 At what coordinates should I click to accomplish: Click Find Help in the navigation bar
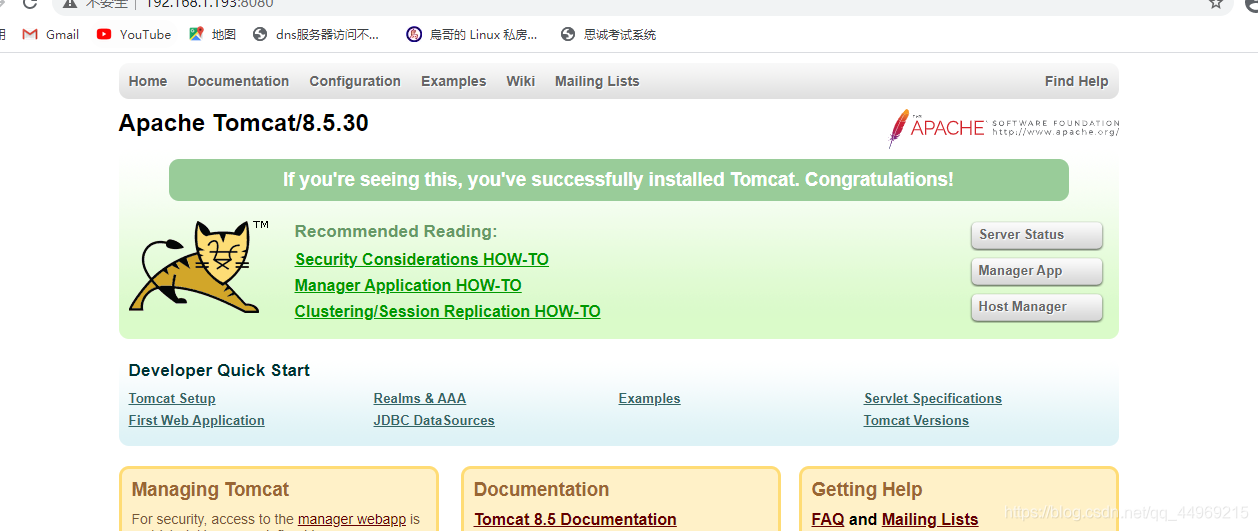coord(1076,81)
